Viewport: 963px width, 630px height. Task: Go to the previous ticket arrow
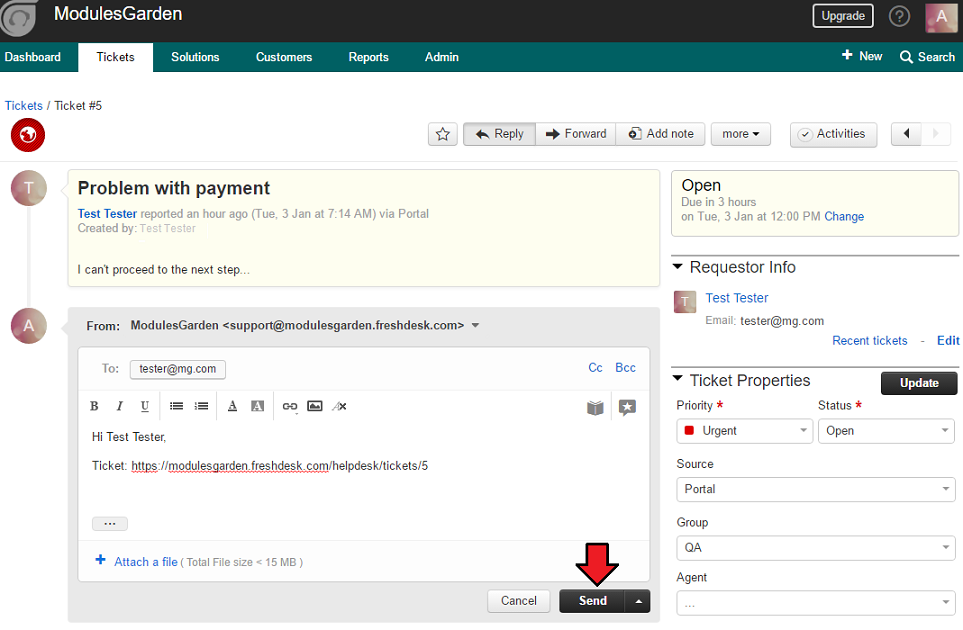(x=906, y=134)
